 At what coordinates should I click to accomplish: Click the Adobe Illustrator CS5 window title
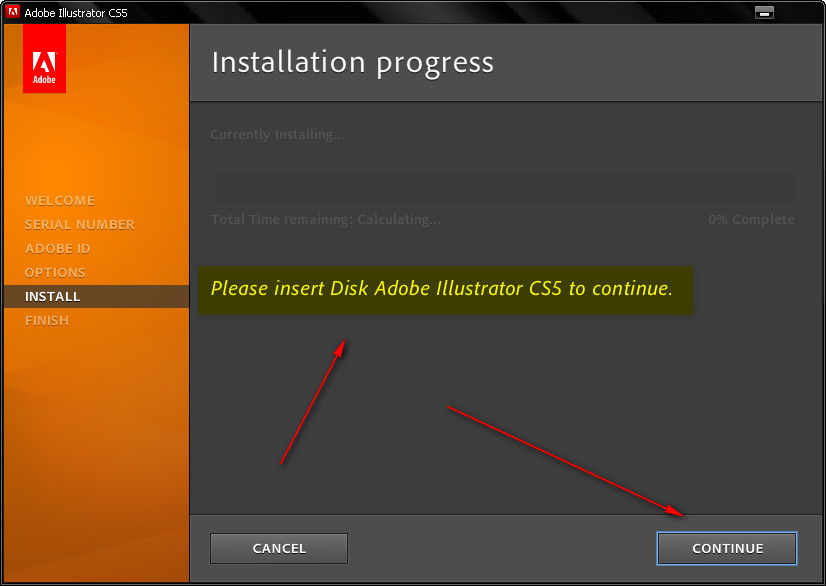tap(76, 12)
